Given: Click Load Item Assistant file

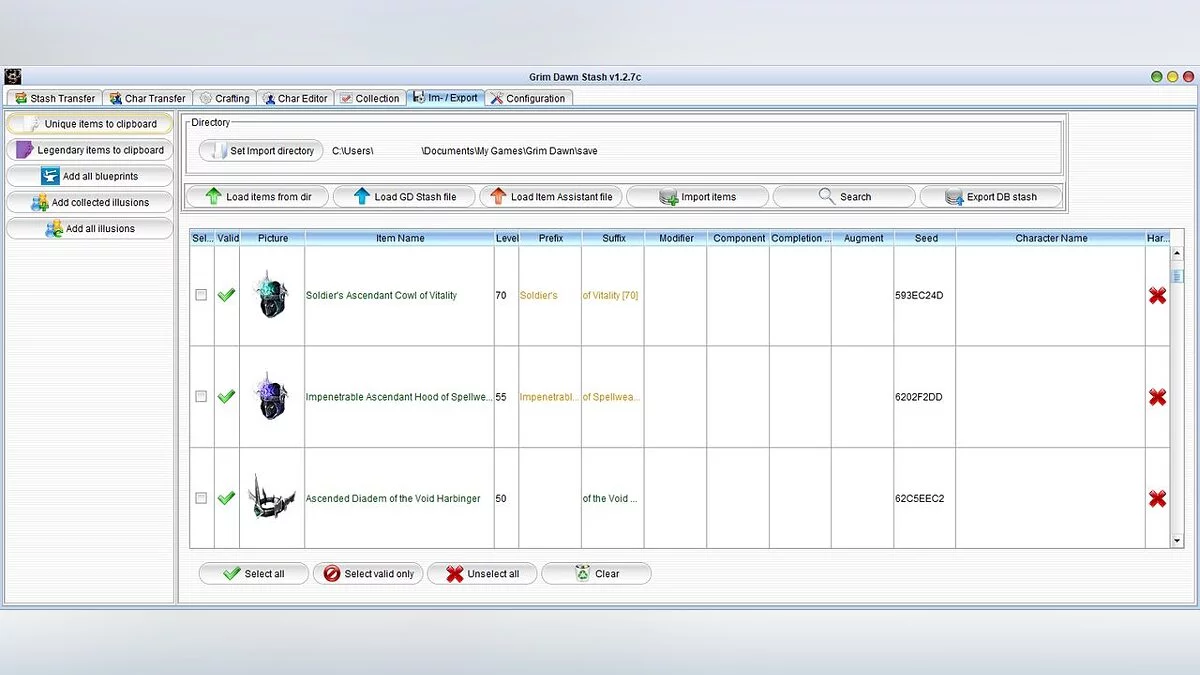Looking at the screenshot, I should (x=550, y=197).
